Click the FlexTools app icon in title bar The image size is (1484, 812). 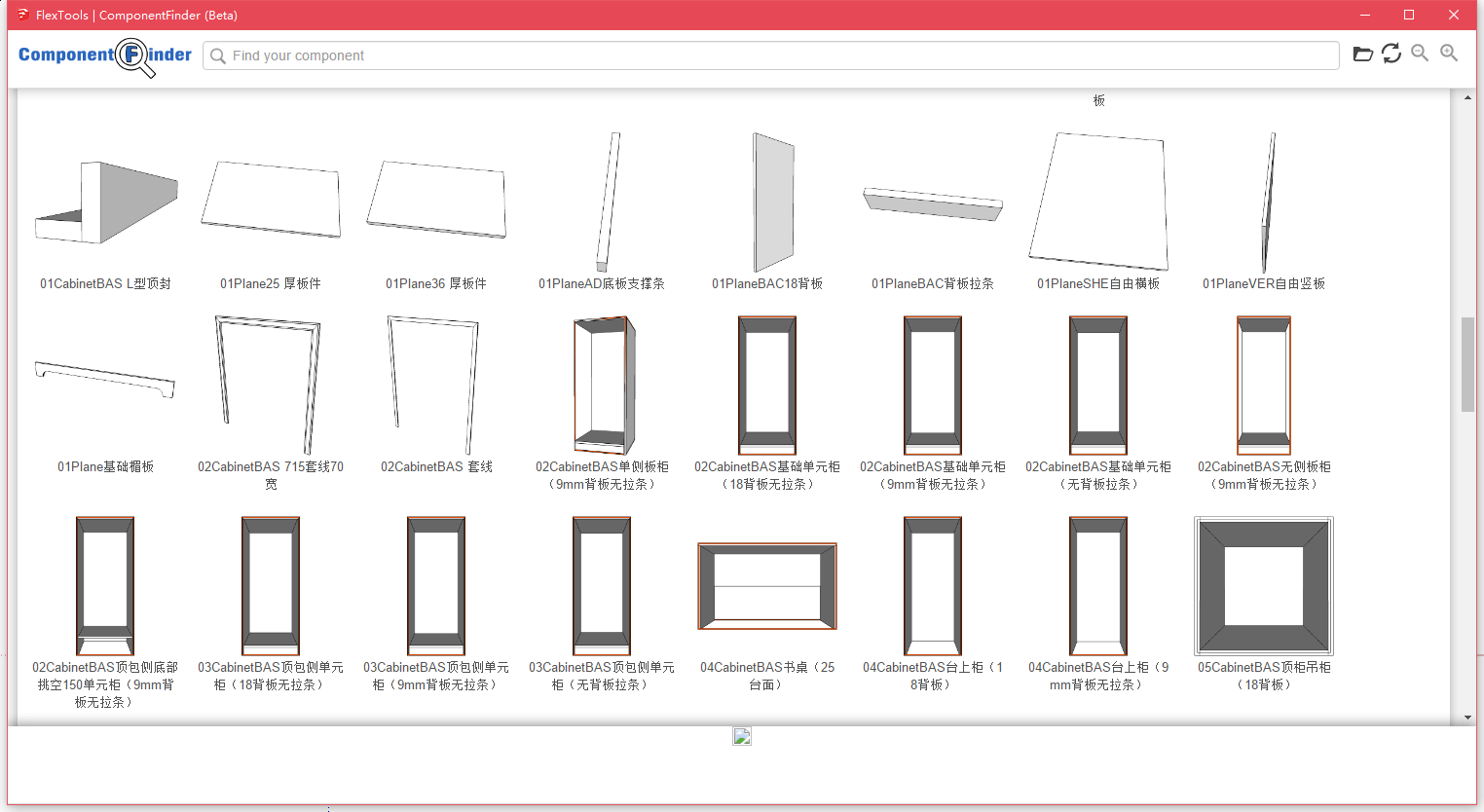pos(21,15)
